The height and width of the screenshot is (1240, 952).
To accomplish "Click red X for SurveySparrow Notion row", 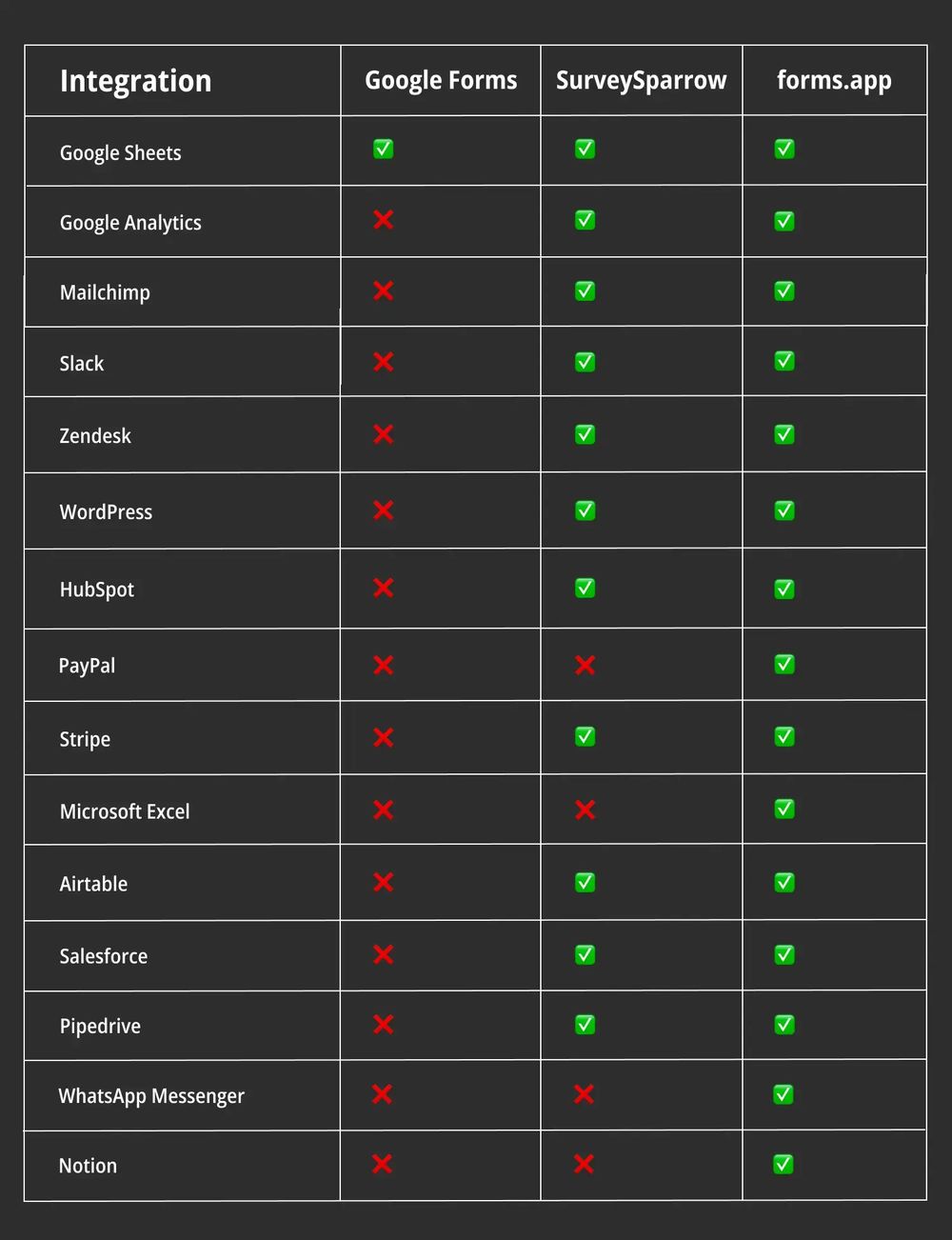I will point(584,1164).
